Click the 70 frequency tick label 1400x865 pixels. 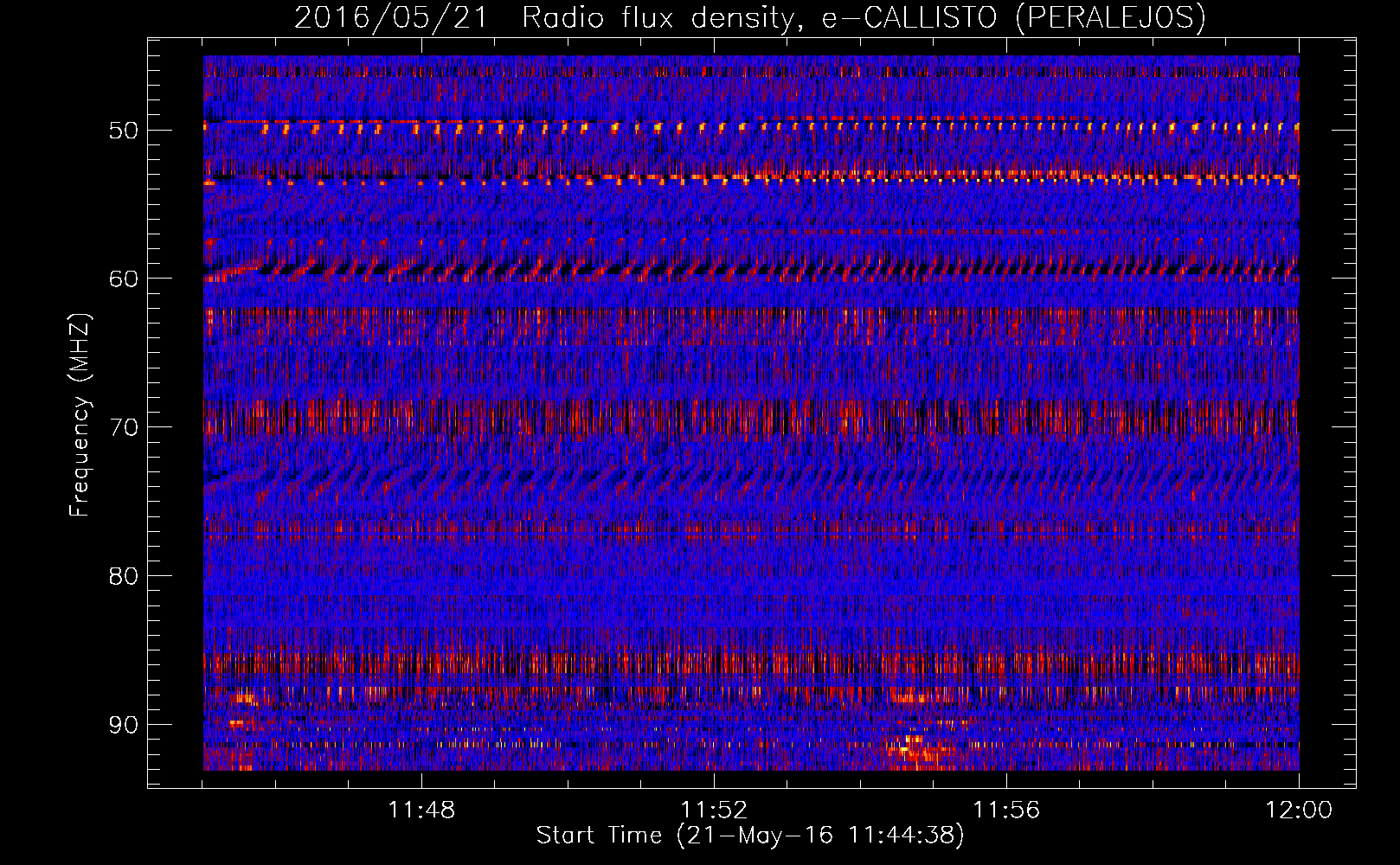[124, 427]
